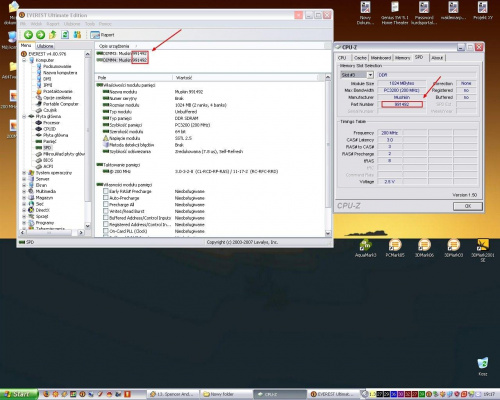The width and height of the screenshot is (500, 400).
Task: Select the Pamięć tree item
Action: click(50, 141)
